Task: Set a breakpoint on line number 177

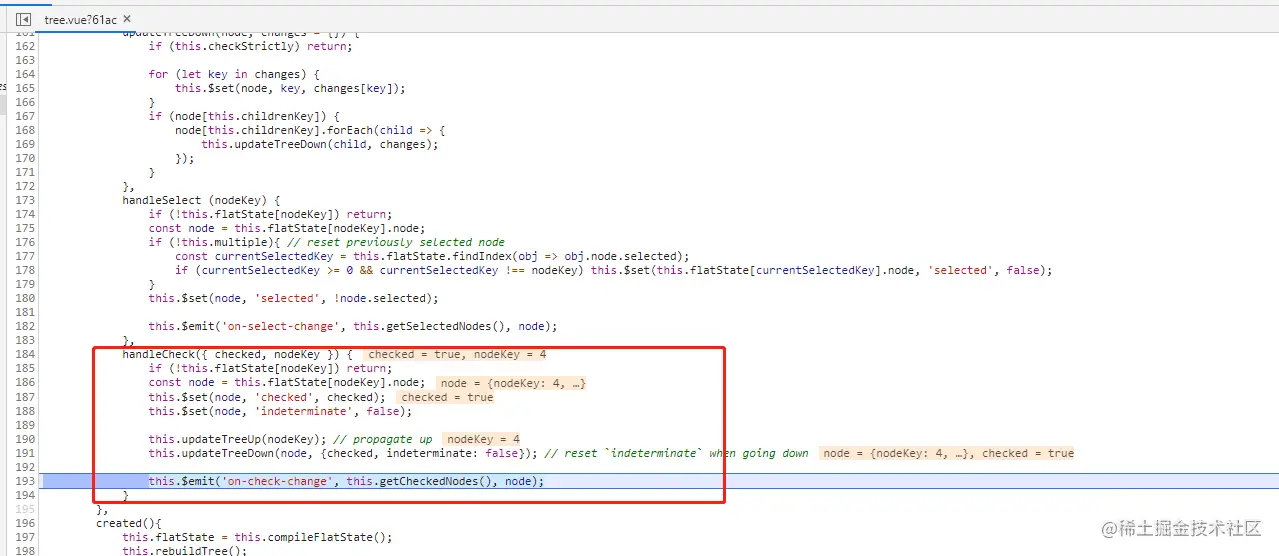Action: pos(25,256)
